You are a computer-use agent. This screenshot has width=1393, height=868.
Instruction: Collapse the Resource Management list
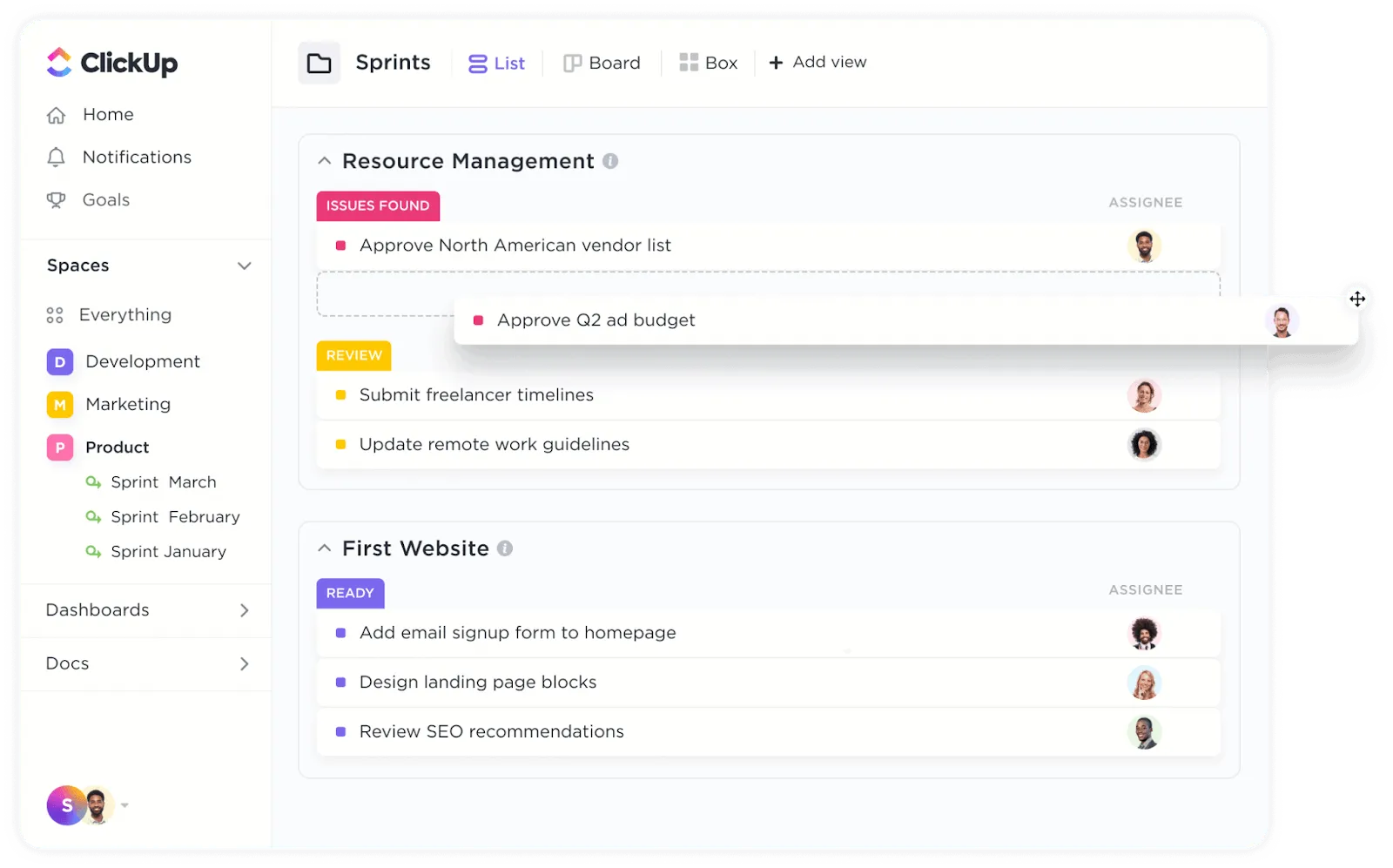[325, 161]
